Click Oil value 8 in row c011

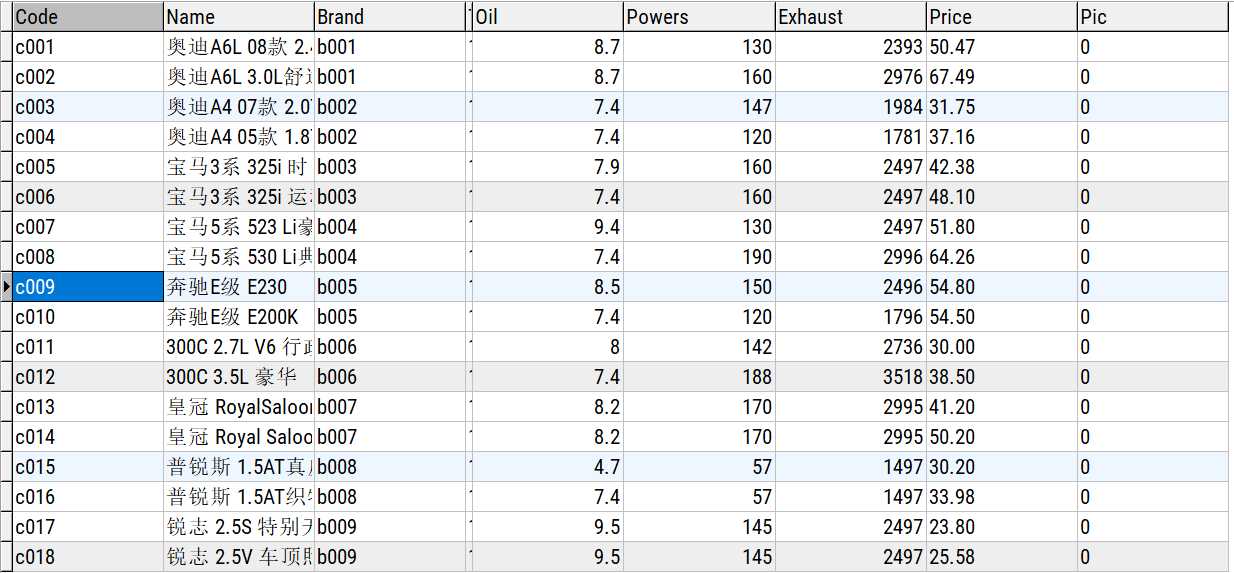(x=548, y=347)
